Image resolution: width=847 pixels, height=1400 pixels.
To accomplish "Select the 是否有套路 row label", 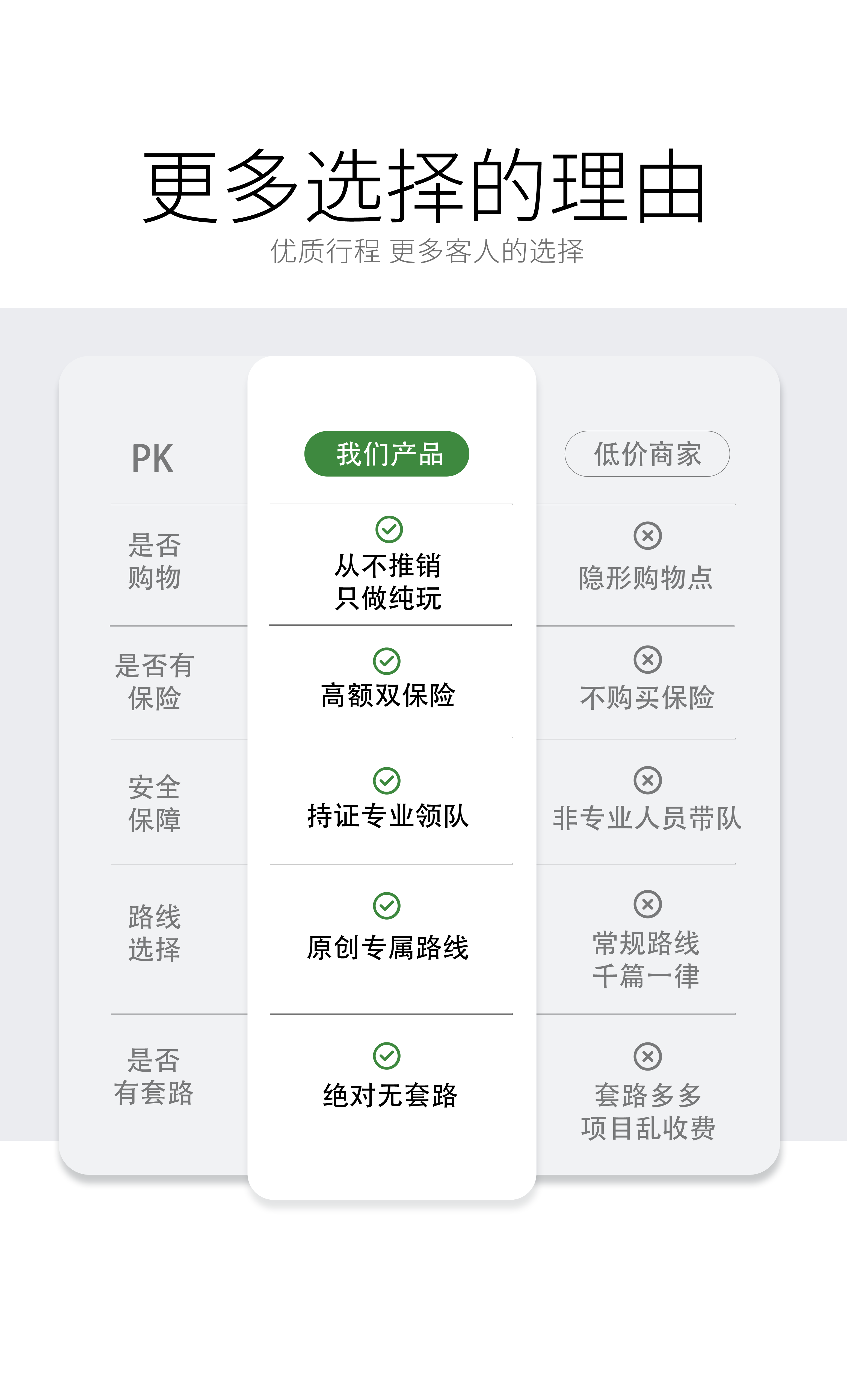I will pos(154,1076).
